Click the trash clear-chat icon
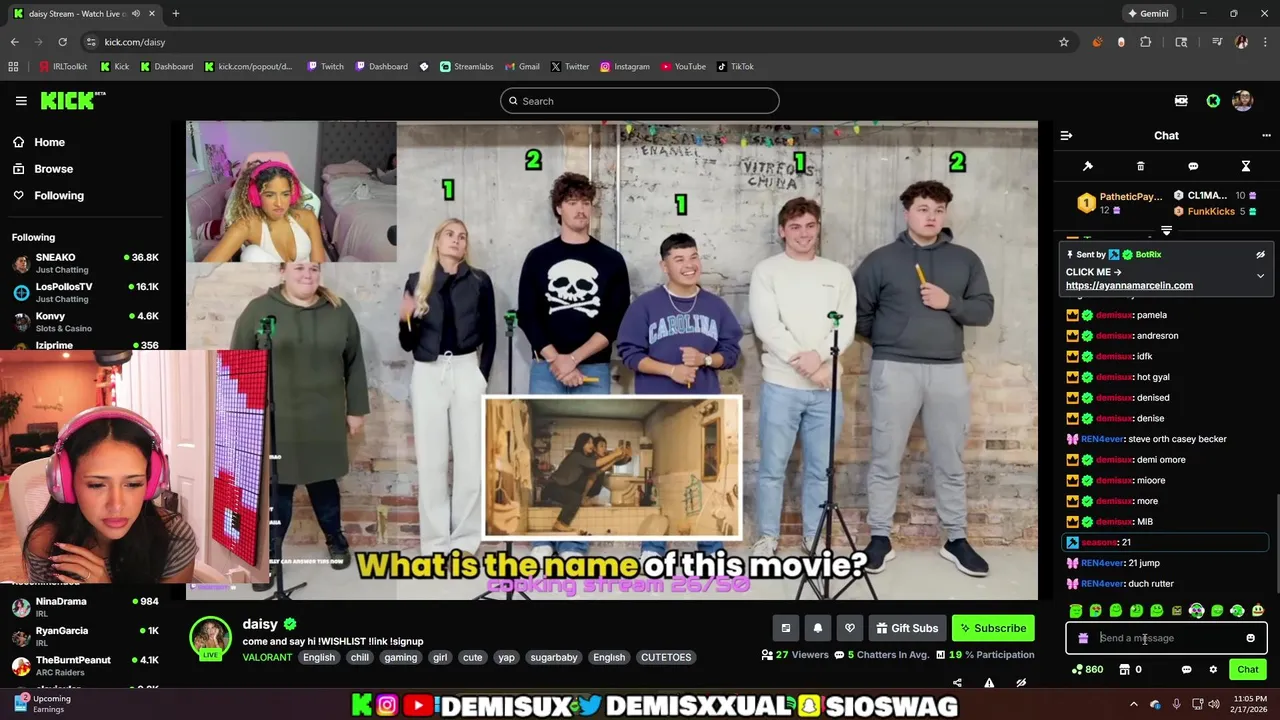The width and height of the screenshot is (1280, 720). [1140, 166]
